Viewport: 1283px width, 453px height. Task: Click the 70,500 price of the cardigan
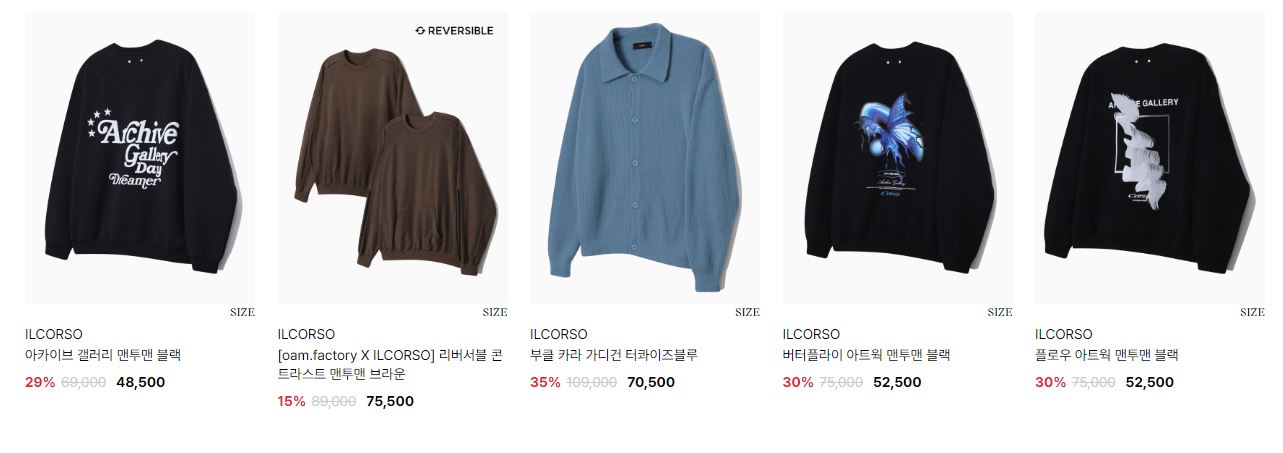click(651, 382)
